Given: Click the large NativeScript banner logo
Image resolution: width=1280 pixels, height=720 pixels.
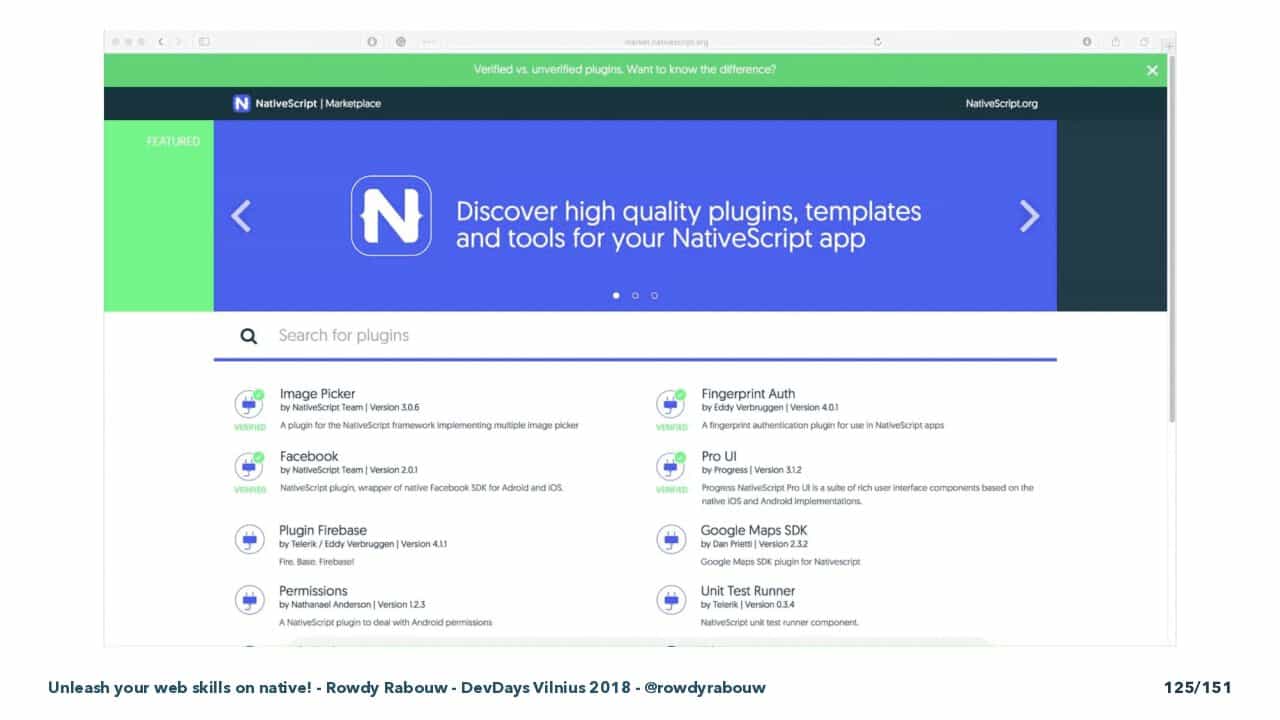Looking at the screenshot, I should (391, 215).
